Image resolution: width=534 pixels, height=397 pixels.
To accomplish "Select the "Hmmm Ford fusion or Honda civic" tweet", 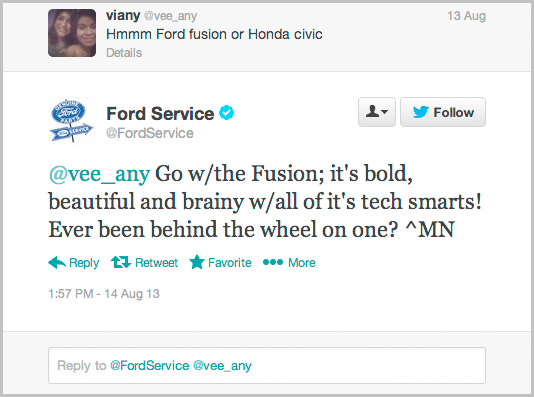I will pos(214,34).
